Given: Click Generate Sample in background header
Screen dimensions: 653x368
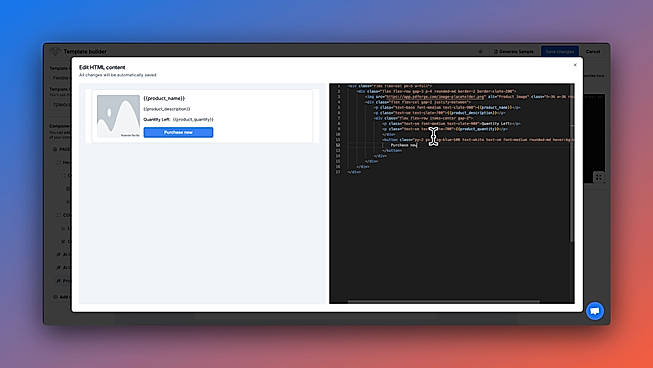Looking at the screenshot, I should tap(513, 52).
